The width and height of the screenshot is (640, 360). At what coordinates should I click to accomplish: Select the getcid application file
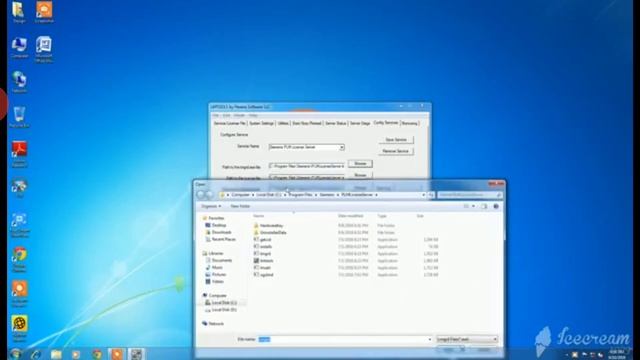[262, 240]
